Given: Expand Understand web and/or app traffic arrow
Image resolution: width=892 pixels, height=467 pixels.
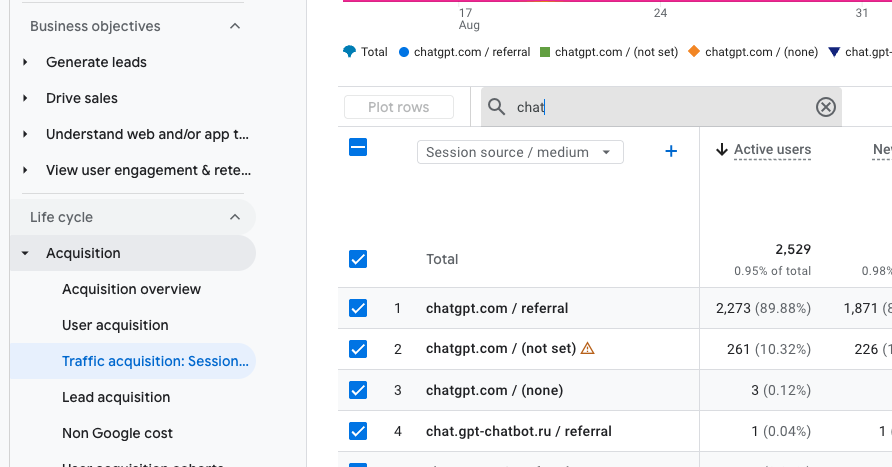Looking at the screenshot, I should pos(25,134).
